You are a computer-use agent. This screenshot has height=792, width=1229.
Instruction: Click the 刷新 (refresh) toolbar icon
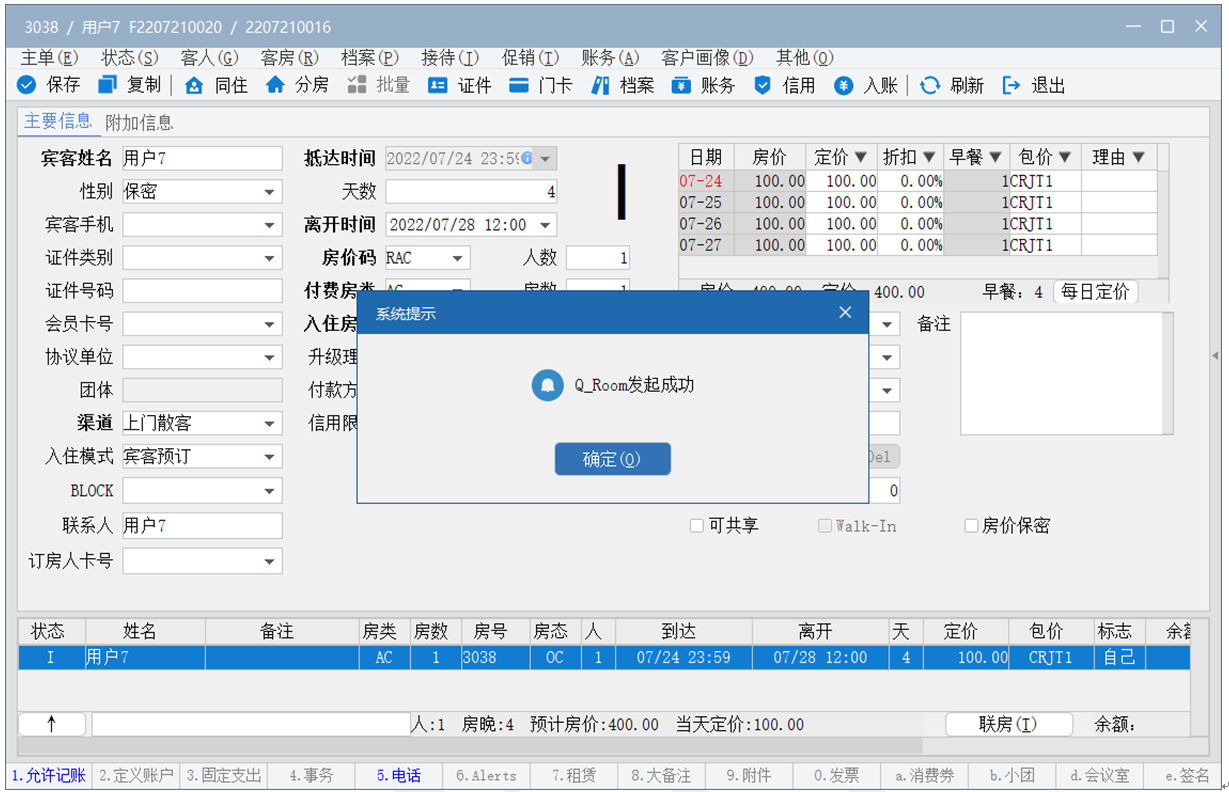click(930, 86)
